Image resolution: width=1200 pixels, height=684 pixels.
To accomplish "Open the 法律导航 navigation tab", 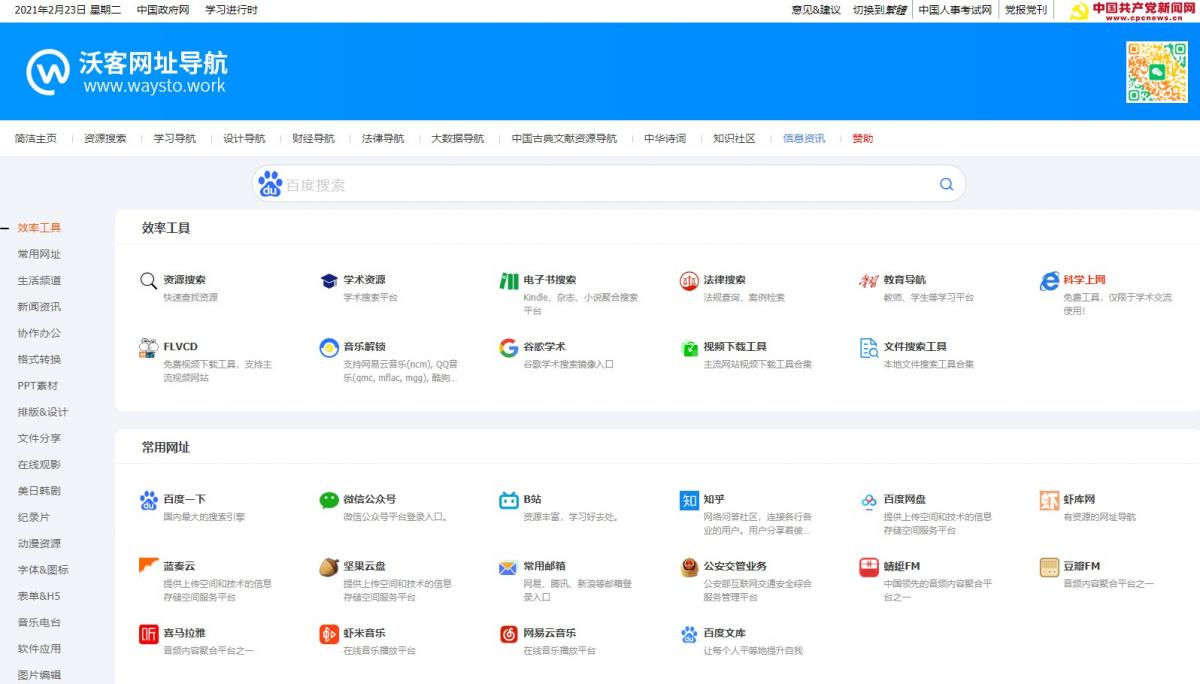I will [383, 139].
